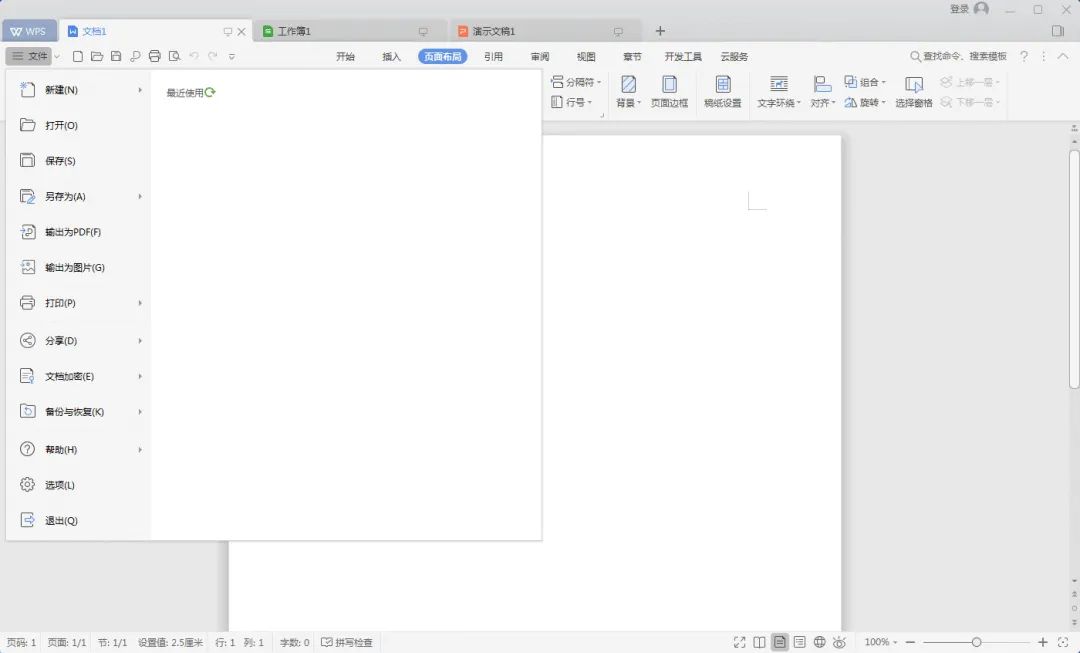This screenshot has width=1080, height=653.
Task: Click the WPS home button
Action: click(x=28, y=31)
